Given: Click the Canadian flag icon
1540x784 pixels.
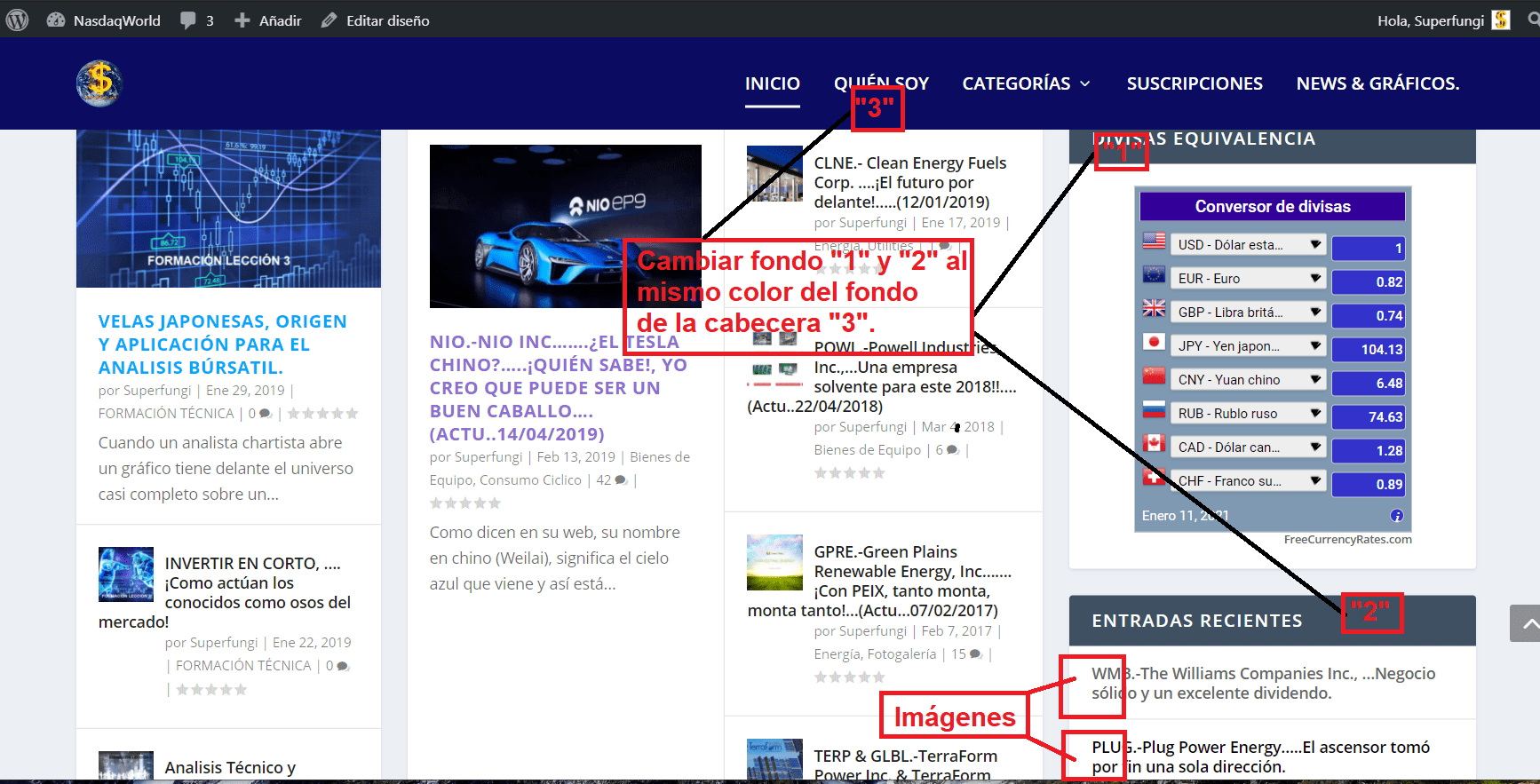Looking at the screenshot, I should 1154,443.
